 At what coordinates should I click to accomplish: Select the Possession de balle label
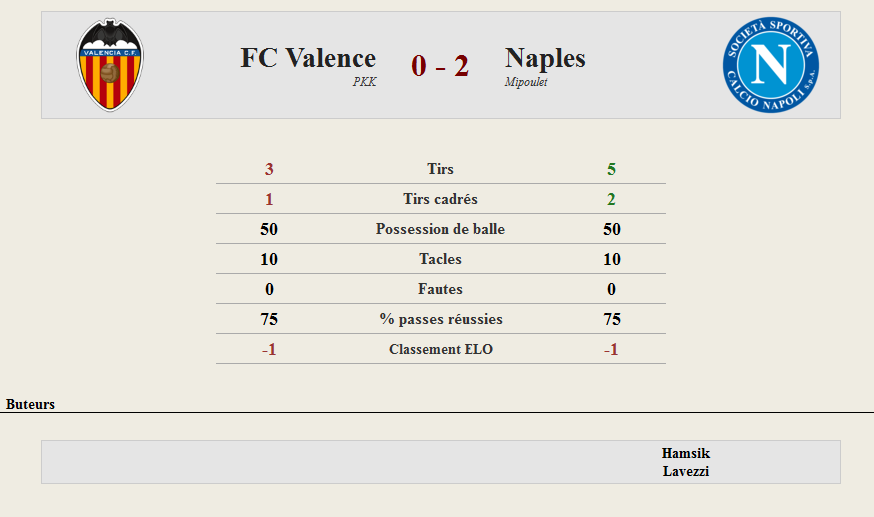click(x=440, y=229)
